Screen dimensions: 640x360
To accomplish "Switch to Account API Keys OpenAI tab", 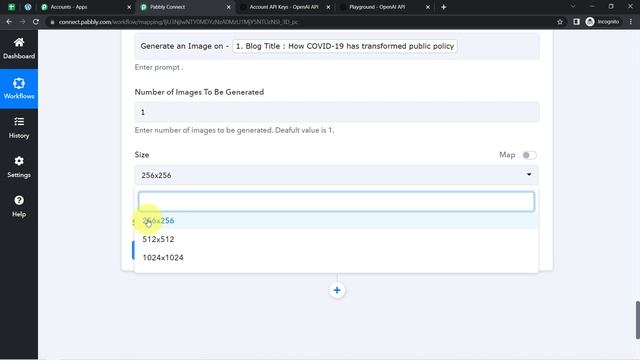I will [x=284, y=7].
